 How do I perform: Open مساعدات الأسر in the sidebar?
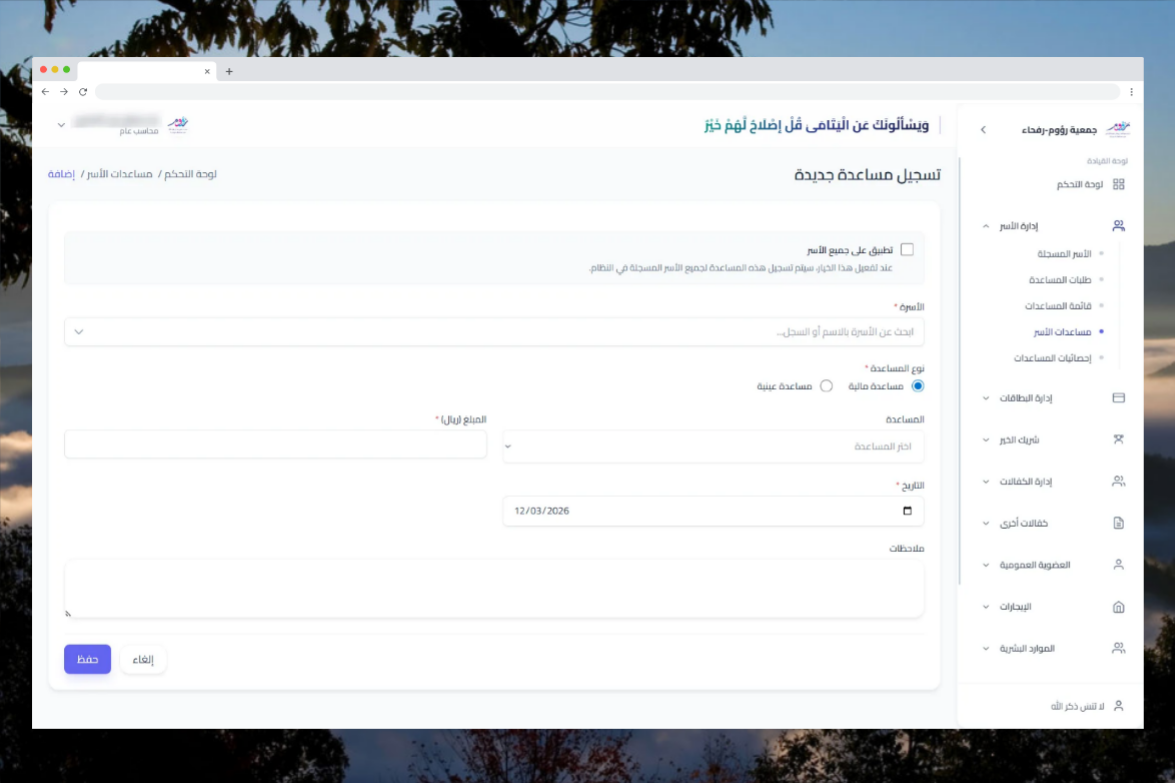click(x=1063, y=332)
